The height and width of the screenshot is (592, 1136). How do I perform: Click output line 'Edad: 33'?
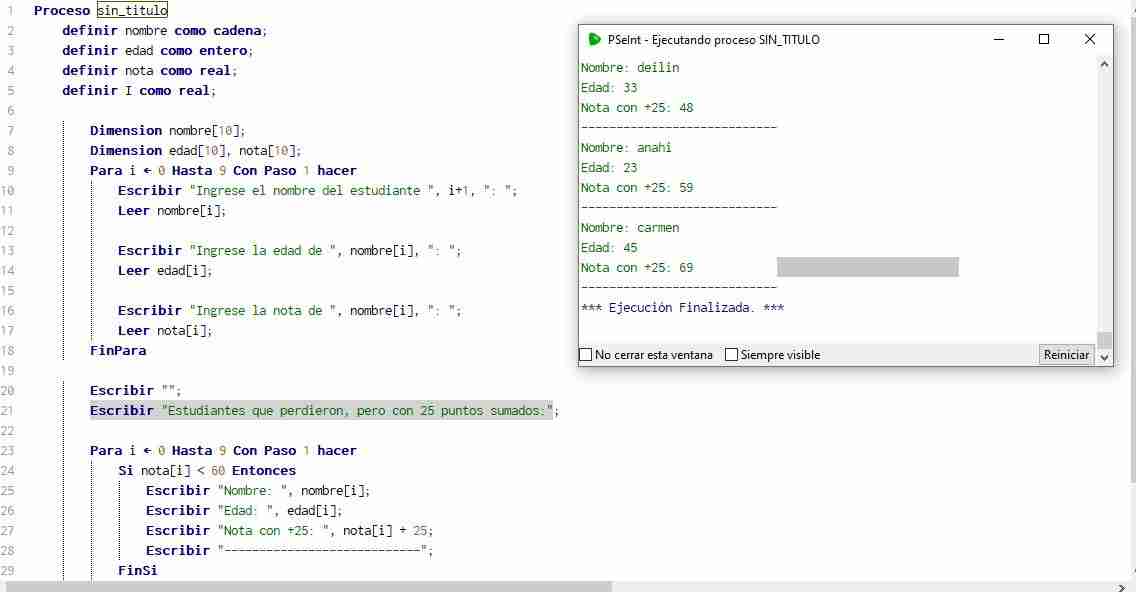[609, 88]
